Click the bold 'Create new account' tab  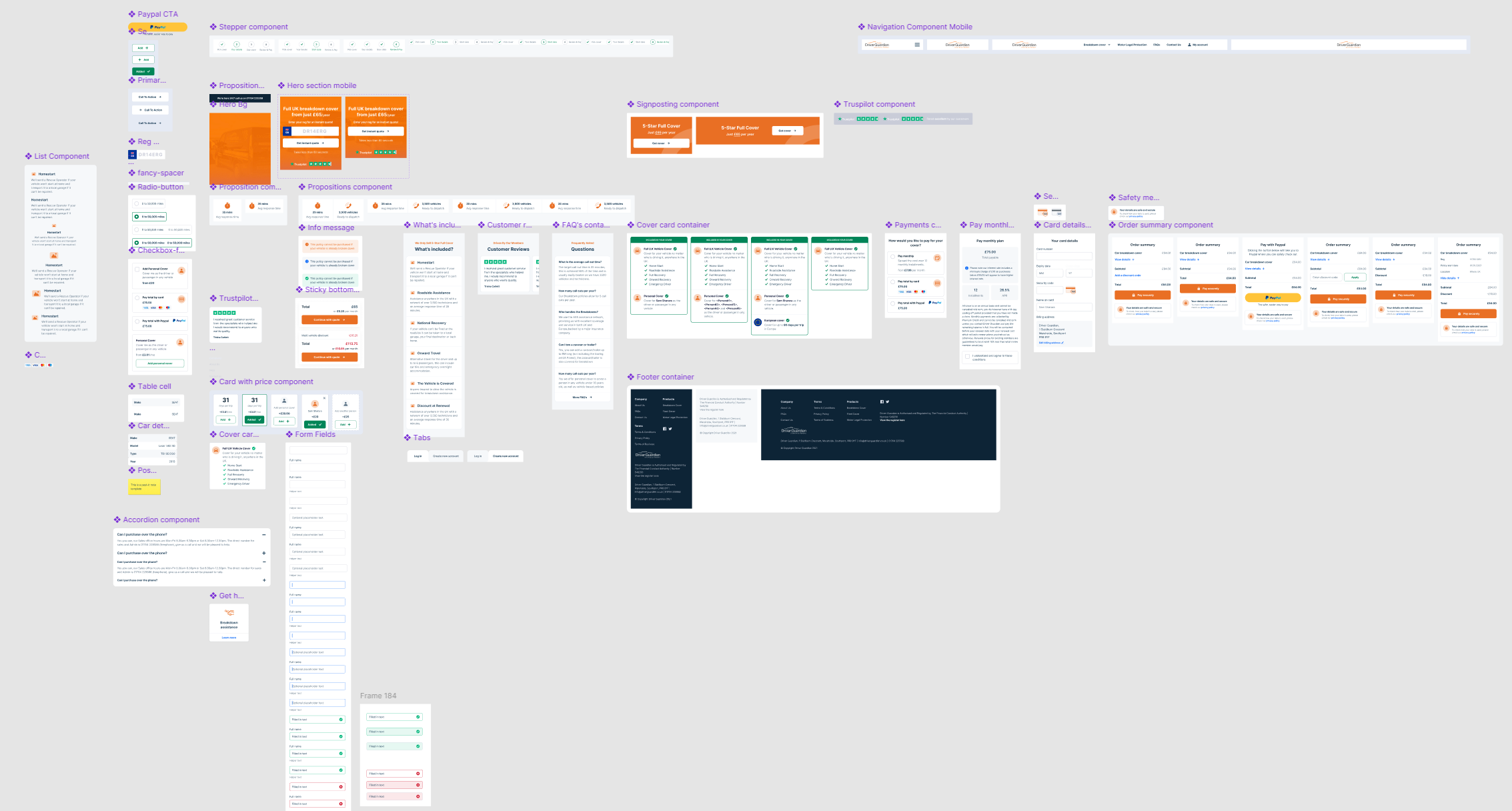[x=506, y=456]
